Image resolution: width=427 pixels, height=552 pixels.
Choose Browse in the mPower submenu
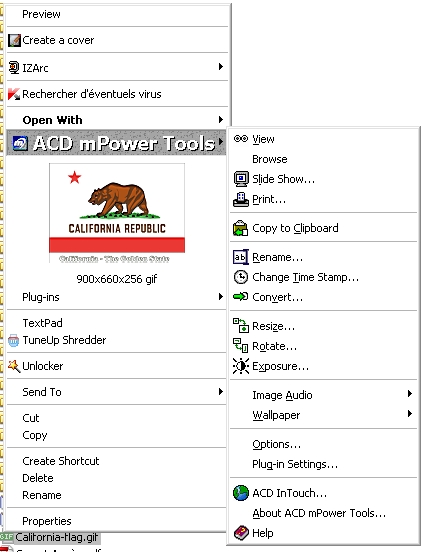323,159
